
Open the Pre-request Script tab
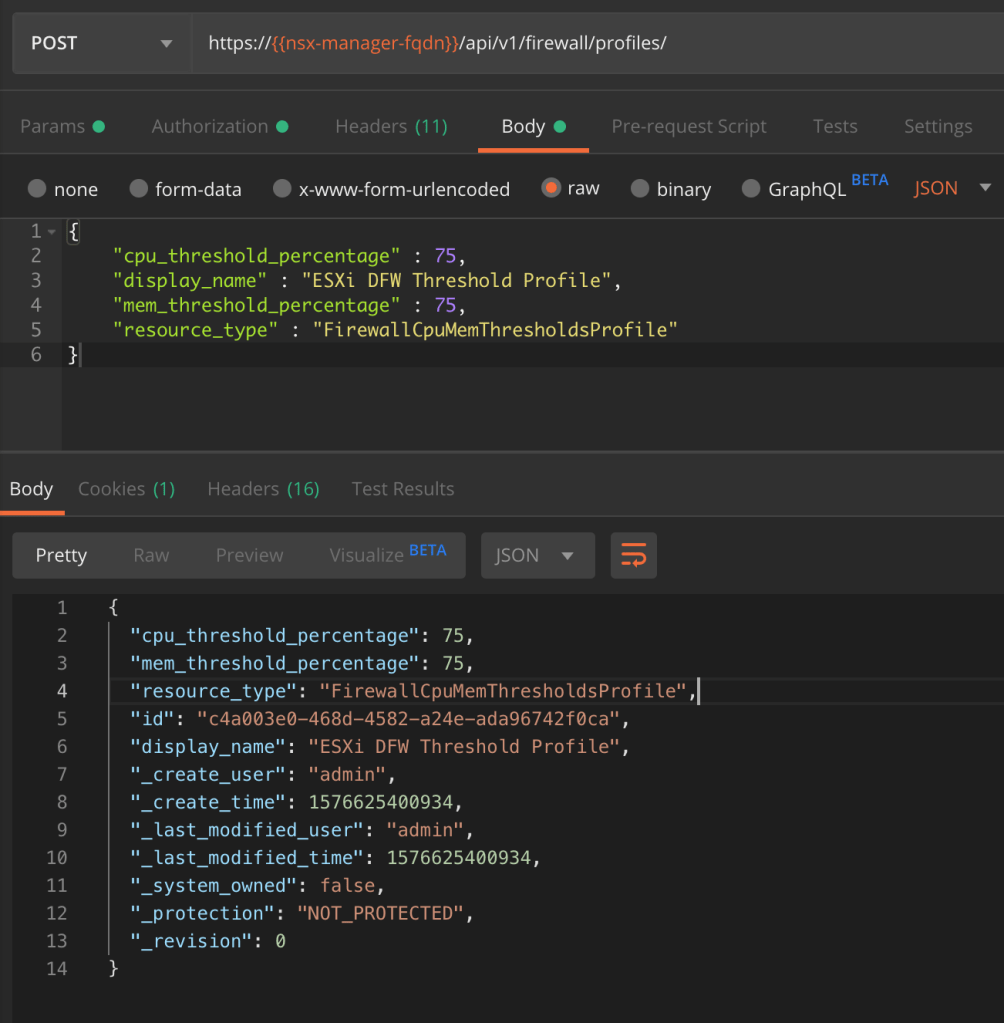688,126
